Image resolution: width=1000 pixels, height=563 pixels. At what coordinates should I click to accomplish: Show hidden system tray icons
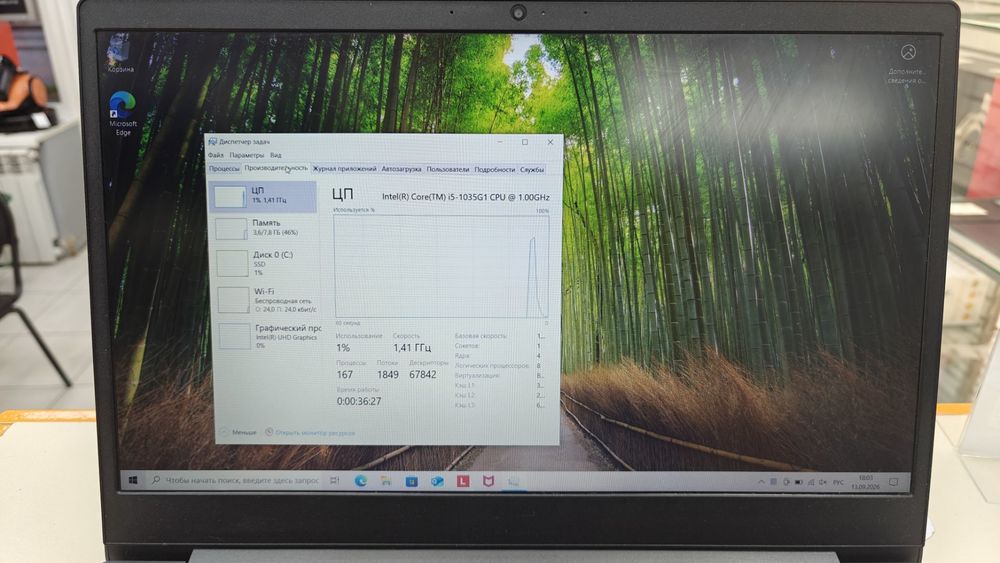pos(761,482)
